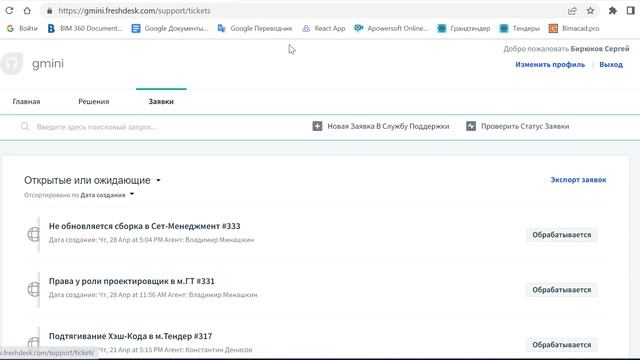Open the browser extensions puzzle icon
The width and height of the screenshot is (640, 360).
click(x=613, y=11)
